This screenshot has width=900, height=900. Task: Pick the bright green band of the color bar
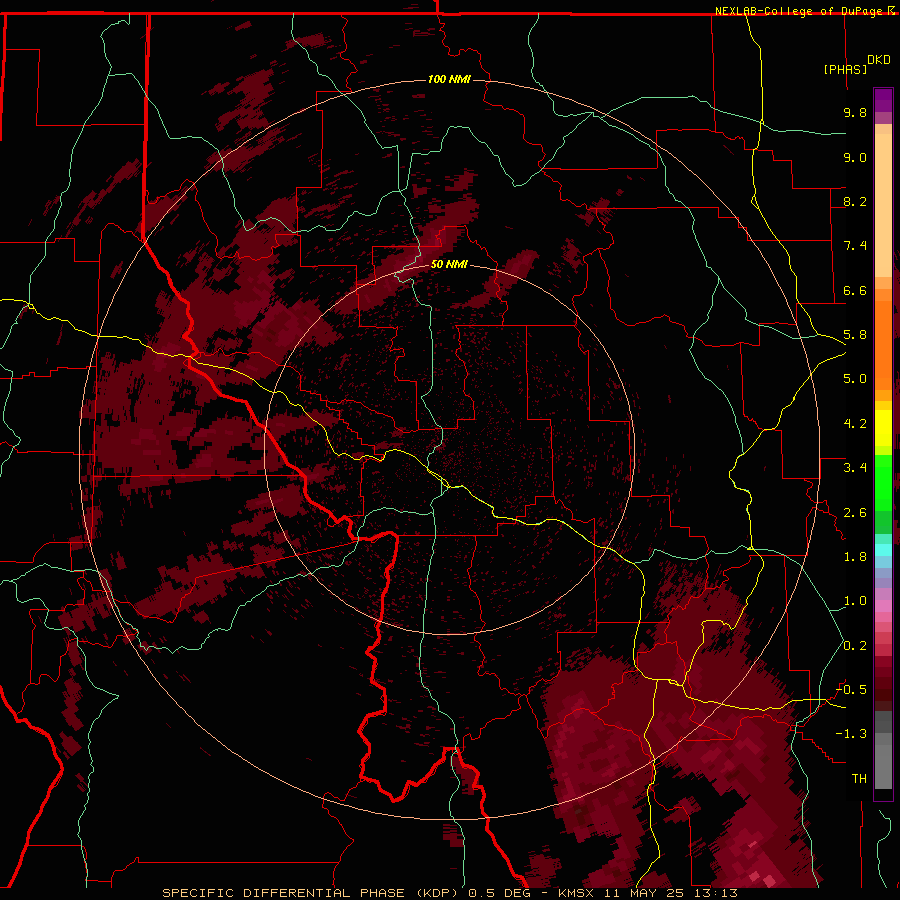click(883, 482)
